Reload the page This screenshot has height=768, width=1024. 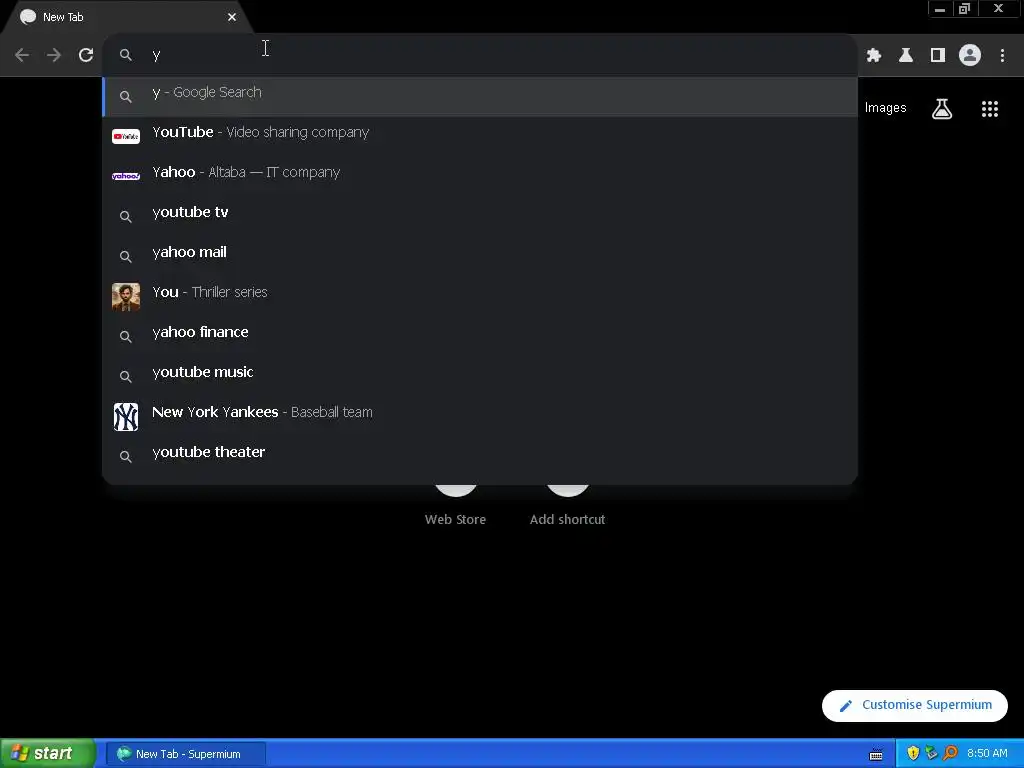click(x=86, y=55)
